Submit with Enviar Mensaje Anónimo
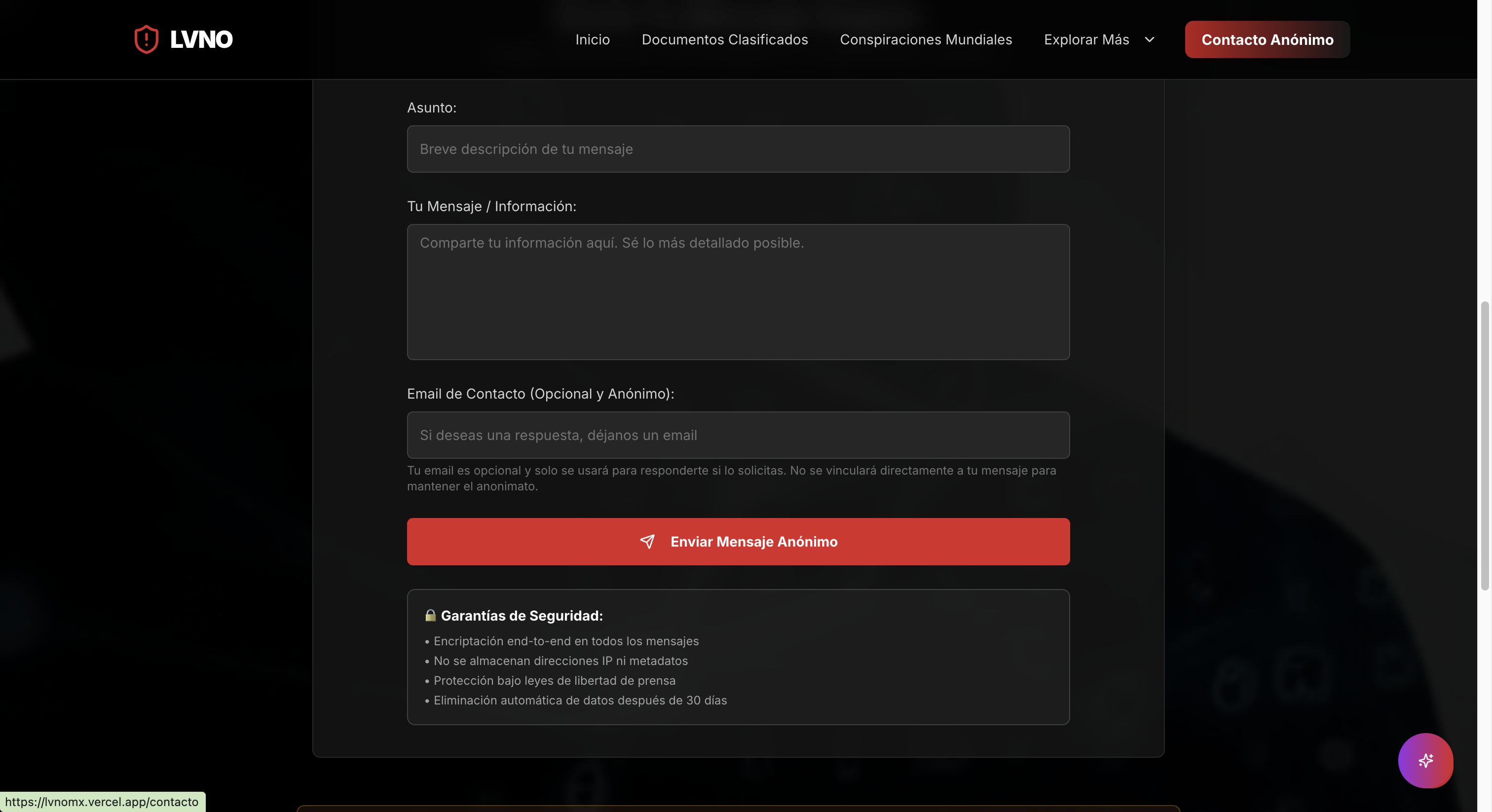This screenshot has width=1492, height=812. [753, 542]
